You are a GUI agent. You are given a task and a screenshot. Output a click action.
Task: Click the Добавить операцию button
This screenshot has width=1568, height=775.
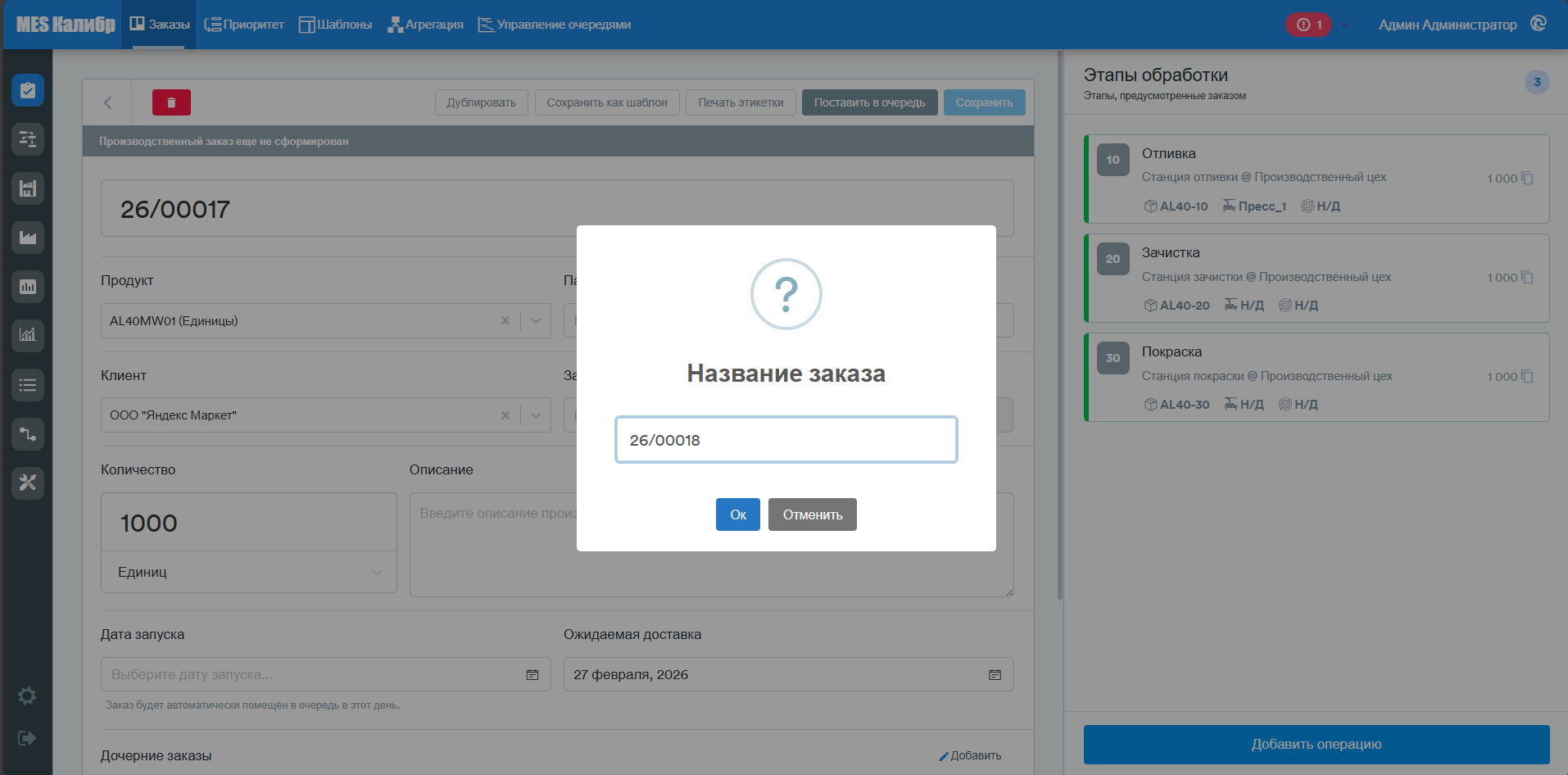click(1316, 745)
